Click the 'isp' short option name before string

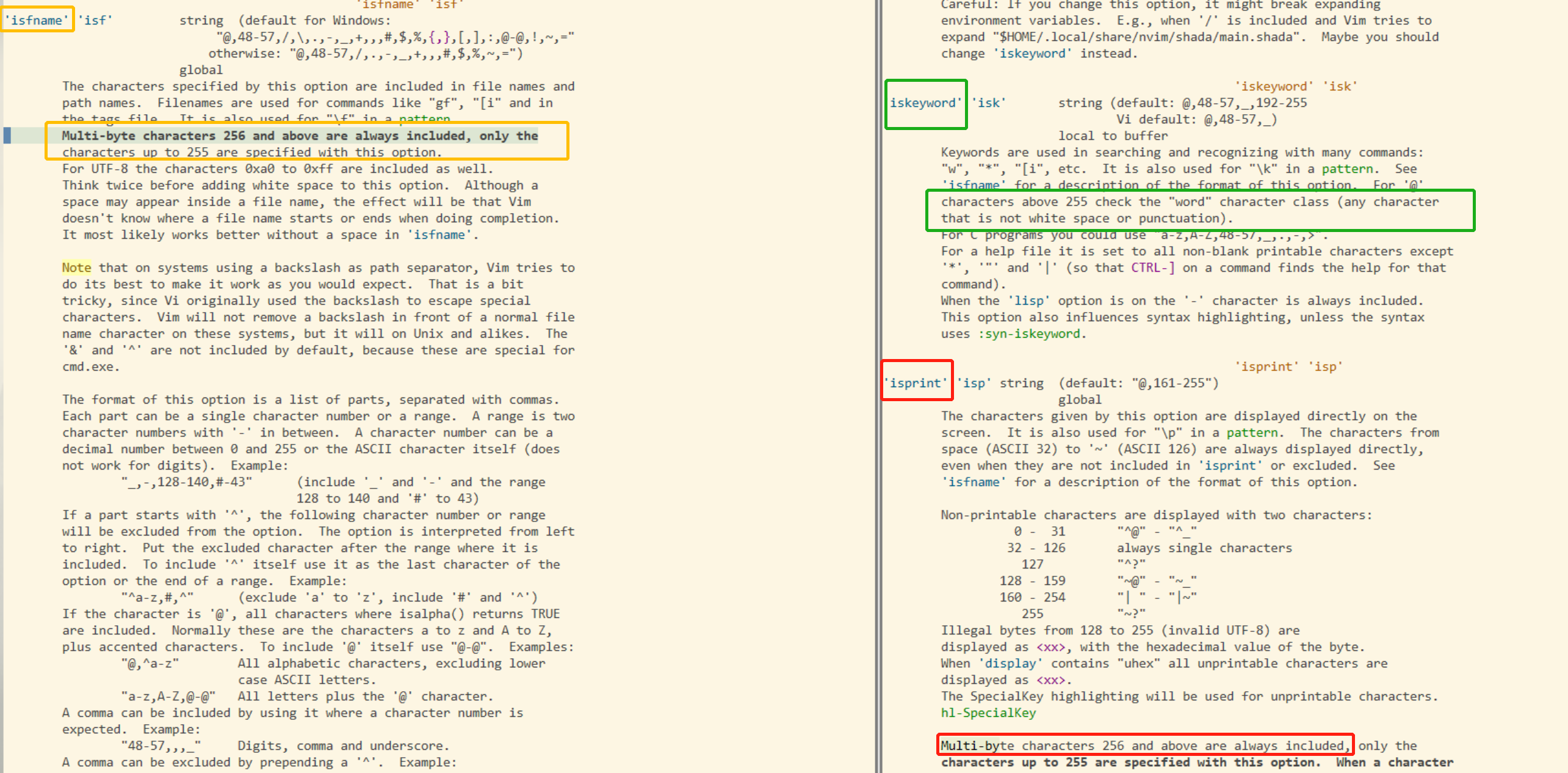tap(974, 383)
